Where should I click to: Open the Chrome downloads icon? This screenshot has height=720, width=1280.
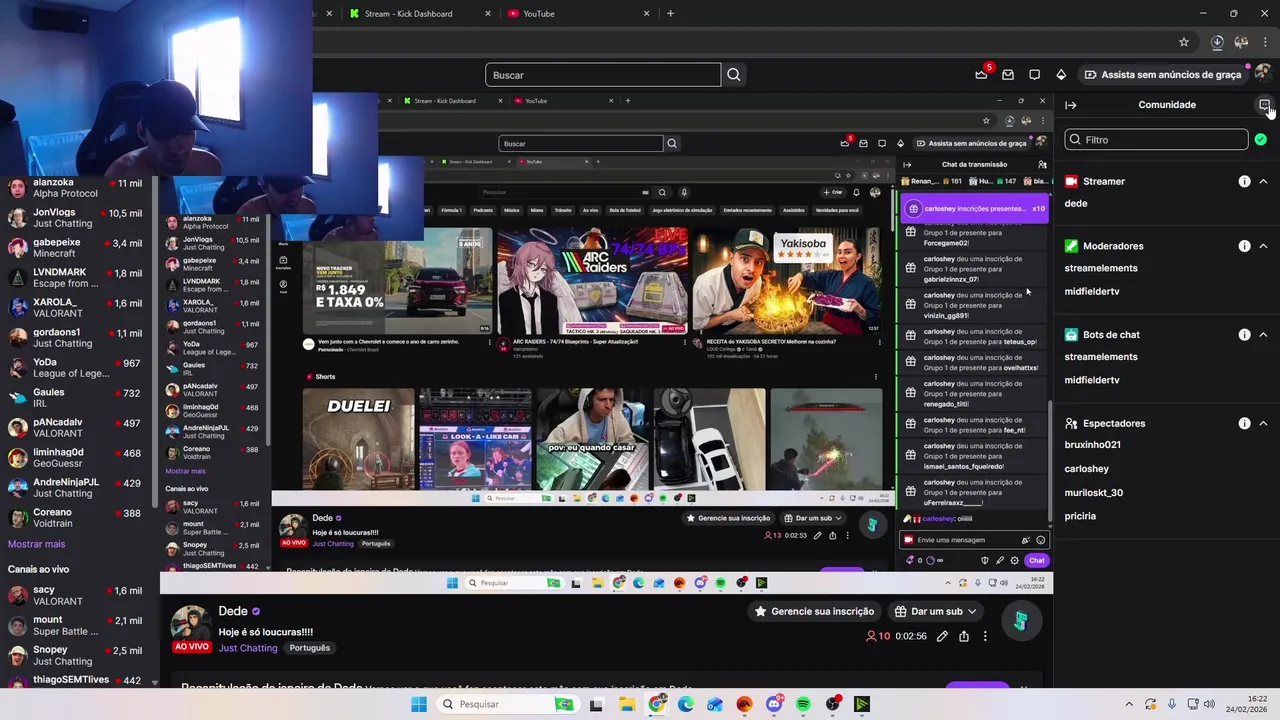(1217, 42)
